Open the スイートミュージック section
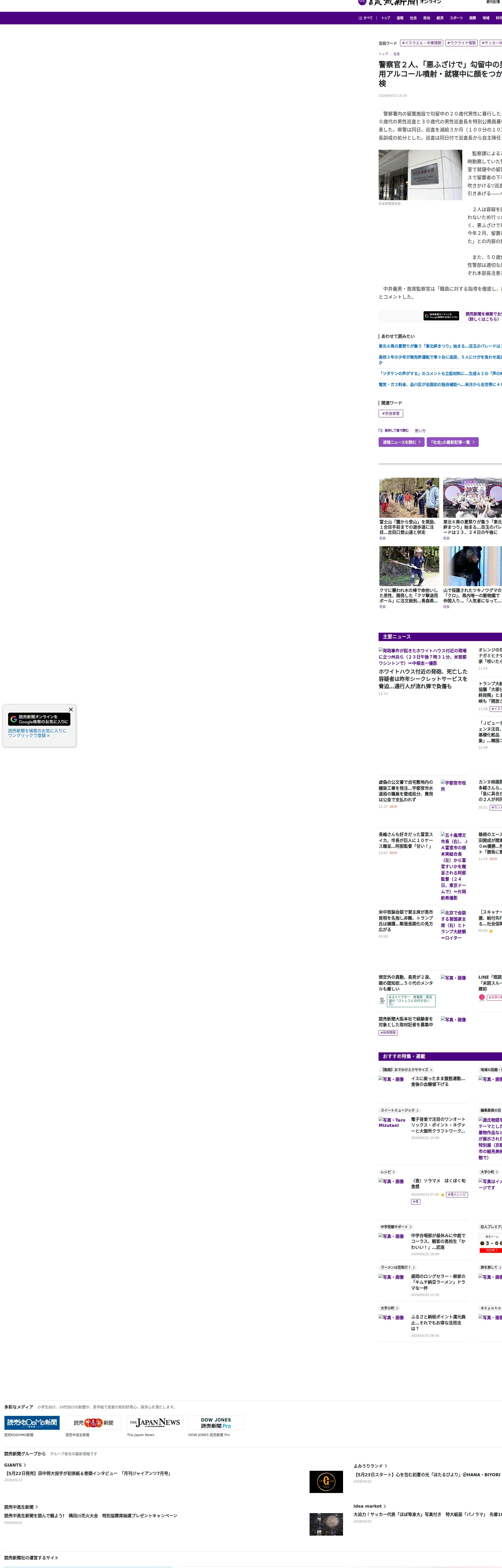The height and width of the screenshot is (1568, 502). point(400,1110)
